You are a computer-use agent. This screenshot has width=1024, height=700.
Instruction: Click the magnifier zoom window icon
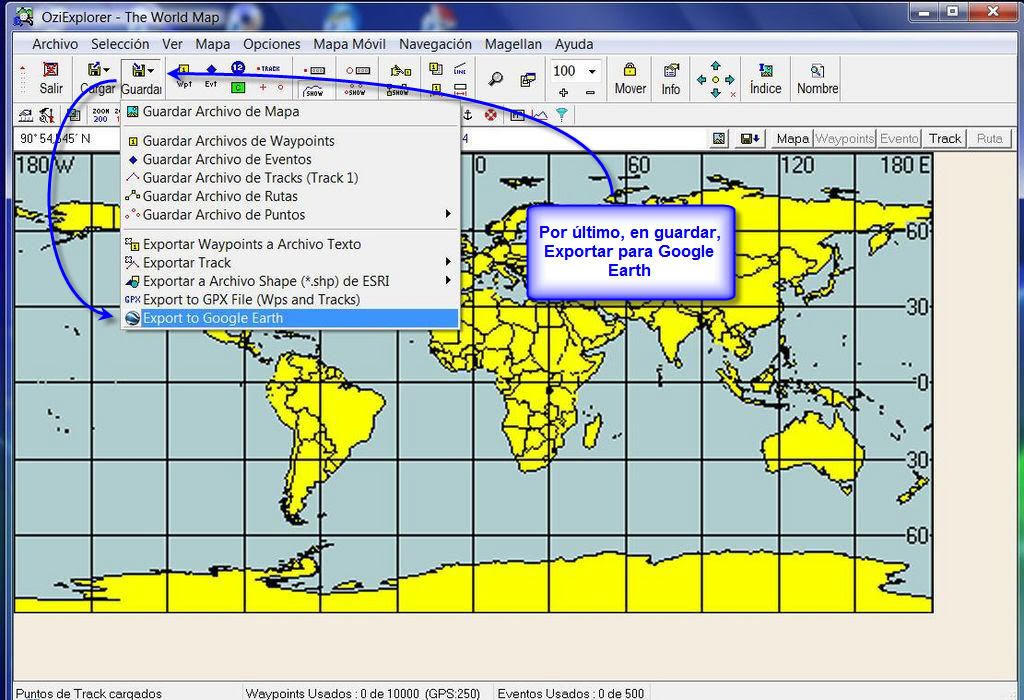click(x=496, y=79)
